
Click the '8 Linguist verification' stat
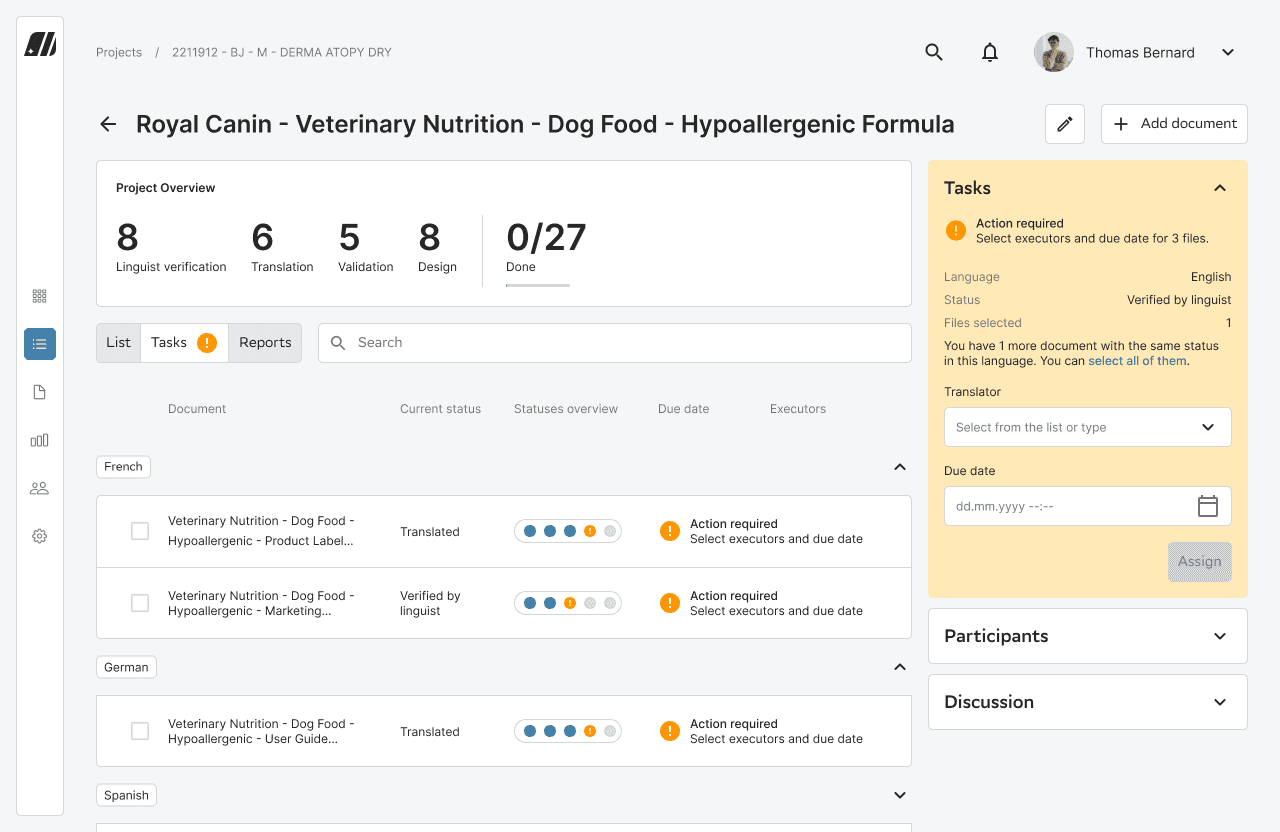(171, 247)
